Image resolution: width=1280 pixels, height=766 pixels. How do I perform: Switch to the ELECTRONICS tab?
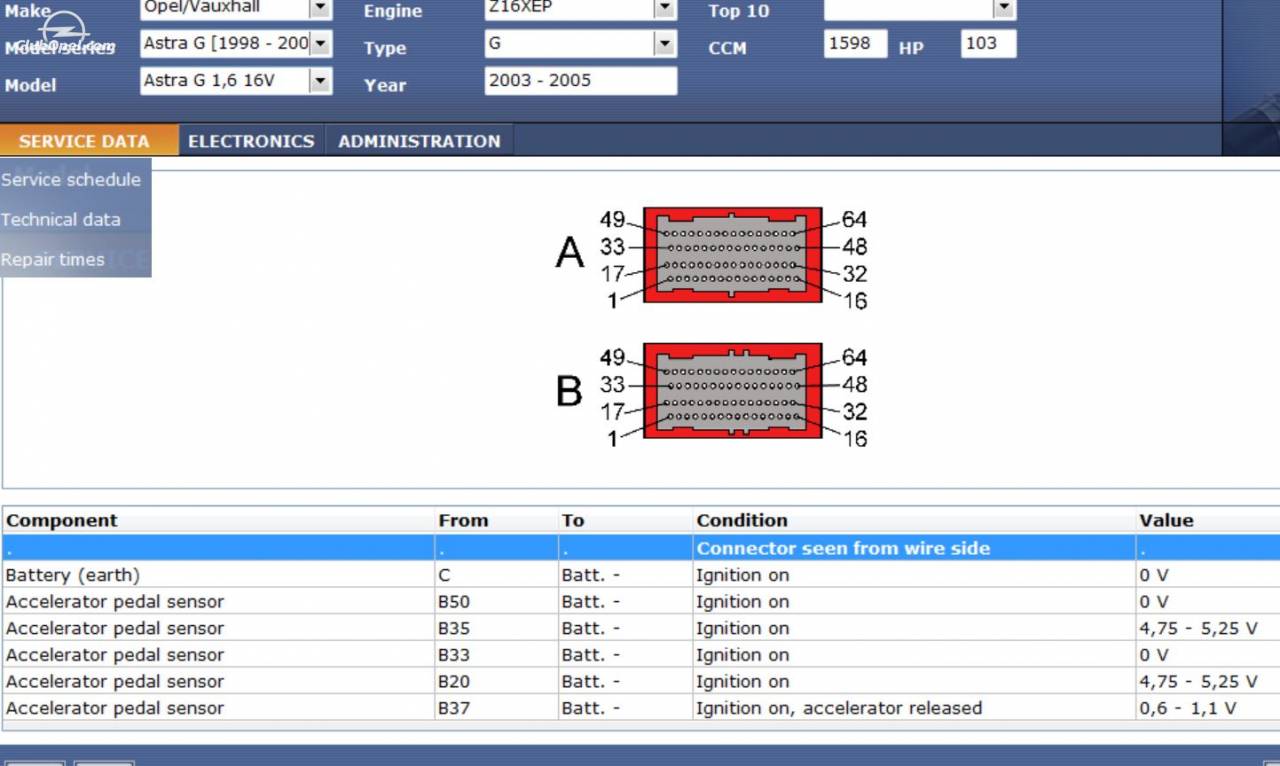251,141
